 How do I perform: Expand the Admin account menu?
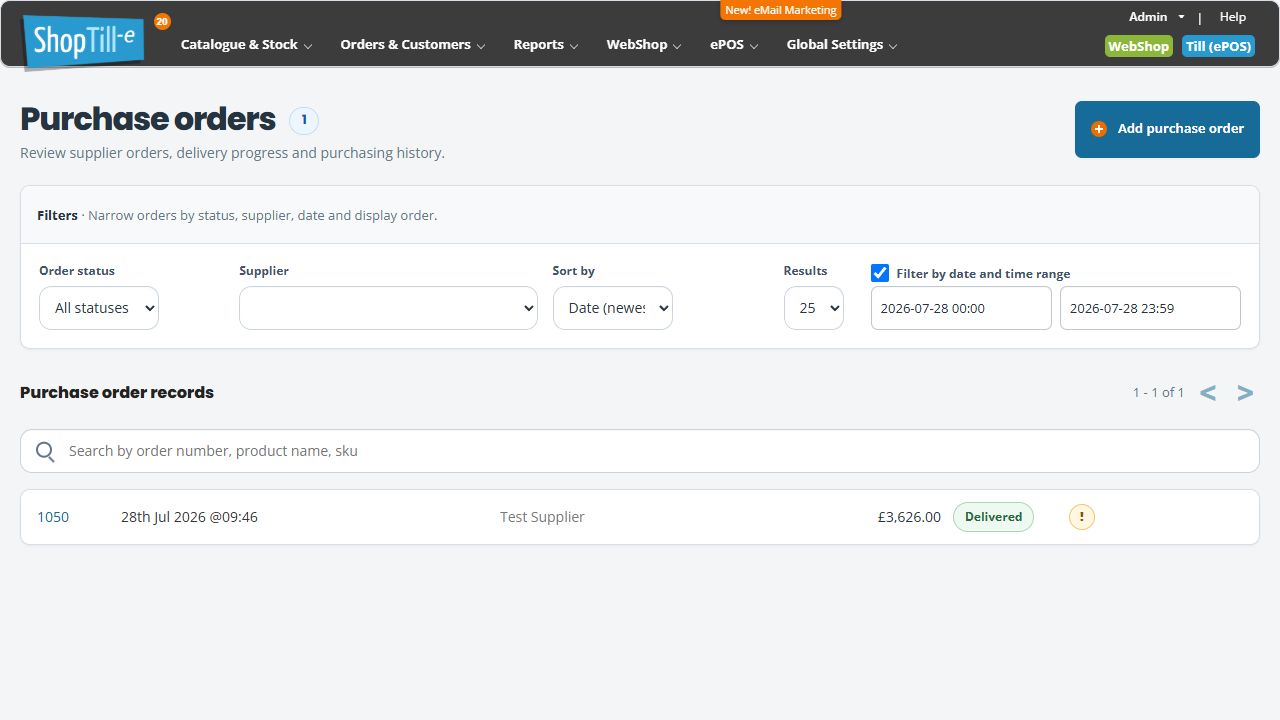click(1156, 17)
